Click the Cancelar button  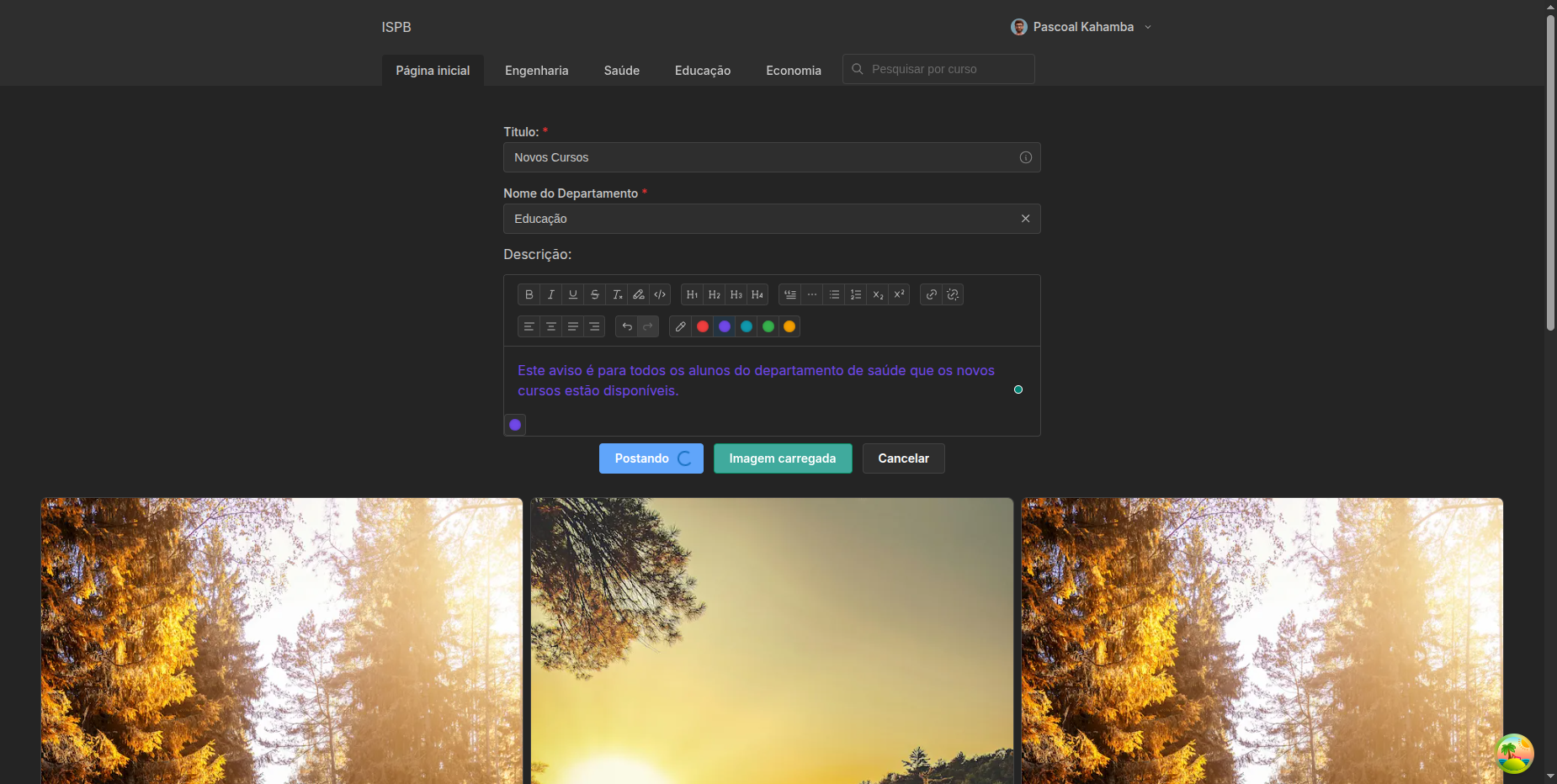click(903, 458)
